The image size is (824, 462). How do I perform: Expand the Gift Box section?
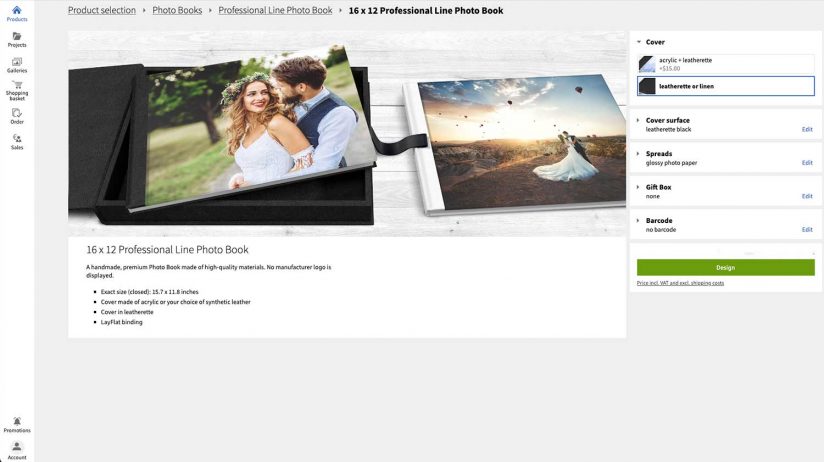point(638,187)
